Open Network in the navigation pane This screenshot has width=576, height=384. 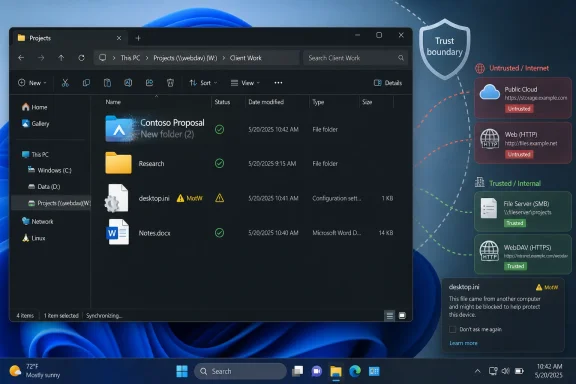point(37,221)
